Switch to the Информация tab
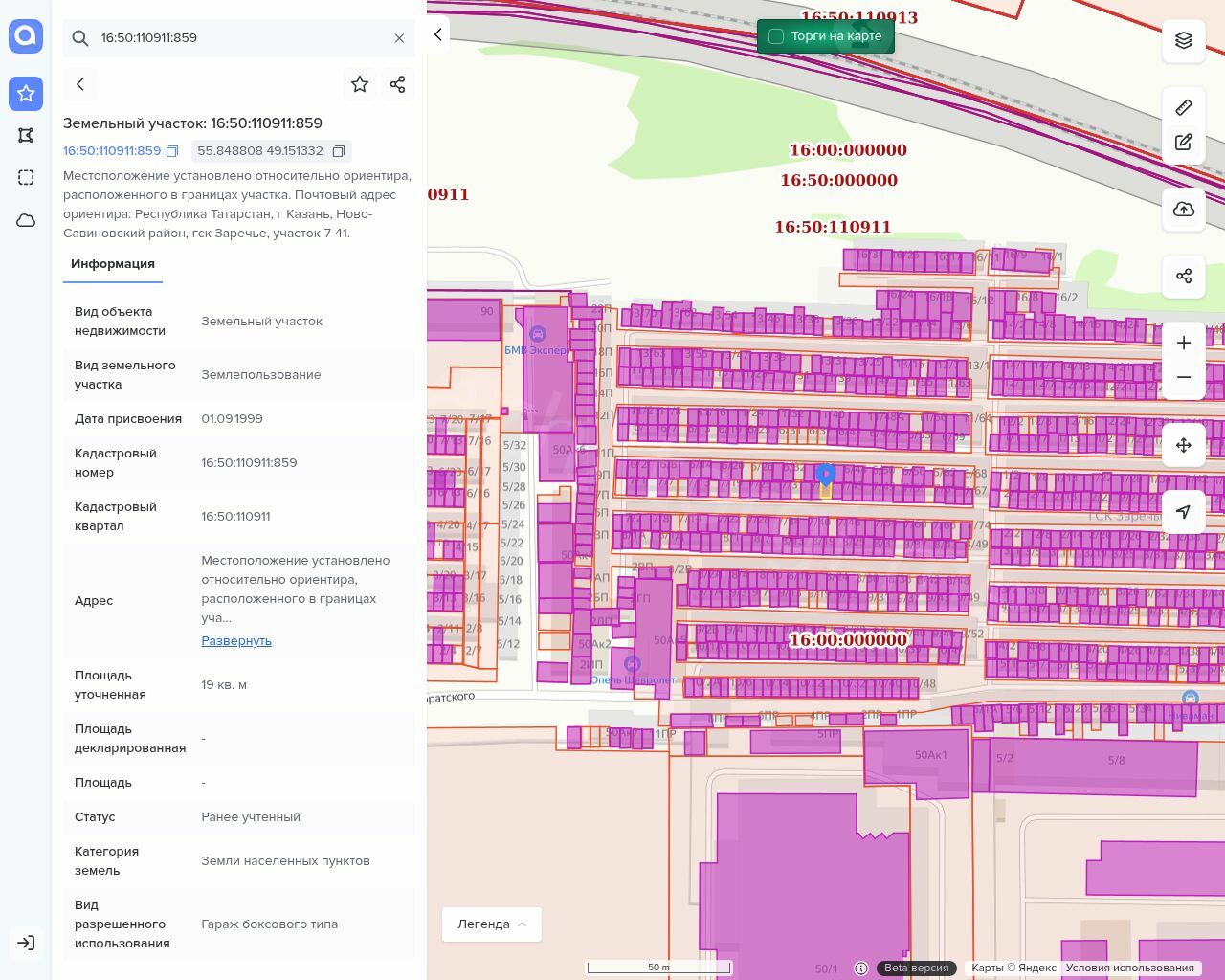Viewport: 1225px width, 980px height. (113, 264)
